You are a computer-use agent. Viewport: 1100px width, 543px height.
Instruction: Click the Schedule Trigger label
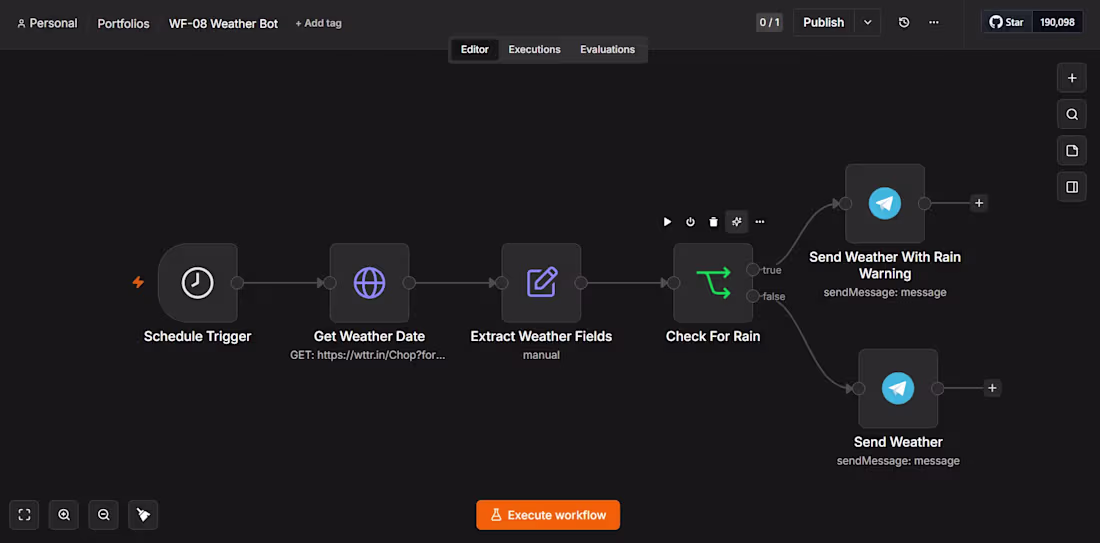[198, 337]
